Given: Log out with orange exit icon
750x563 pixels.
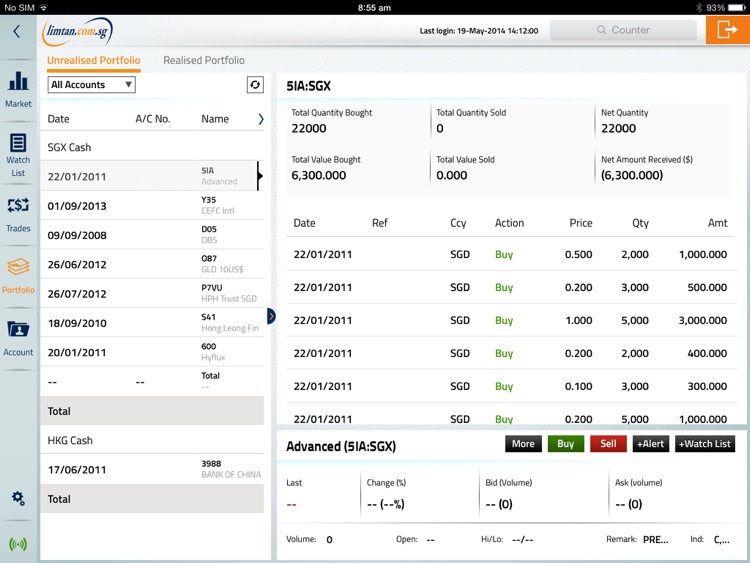Looking at the screenshot, I should (728, 30).
